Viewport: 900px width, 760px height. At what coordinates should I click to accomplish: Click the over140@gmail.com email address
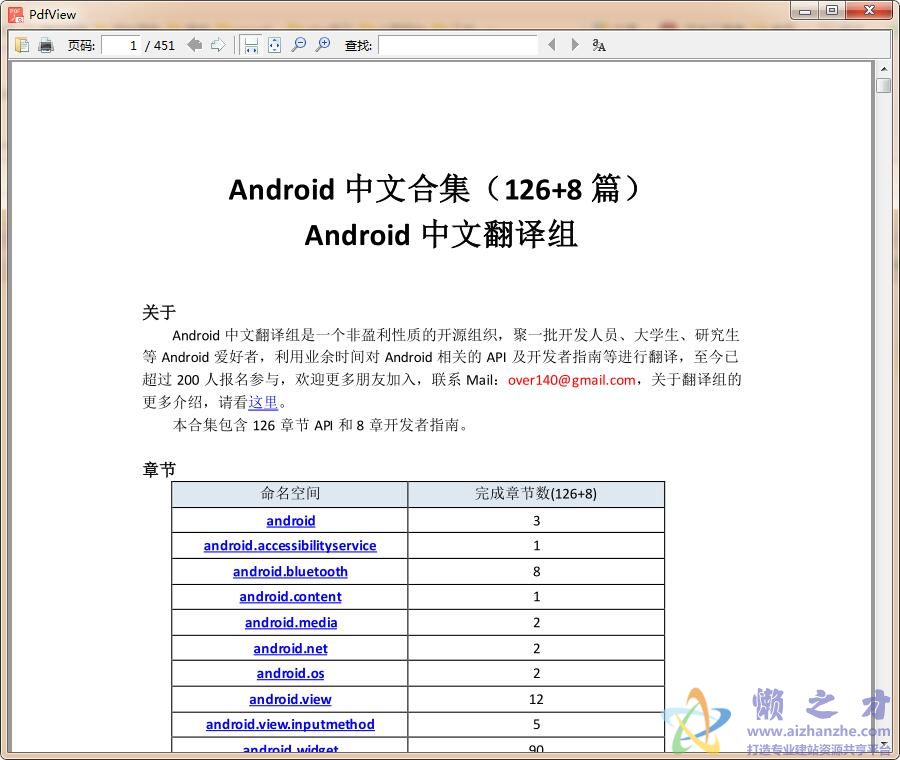pos(571,380)
